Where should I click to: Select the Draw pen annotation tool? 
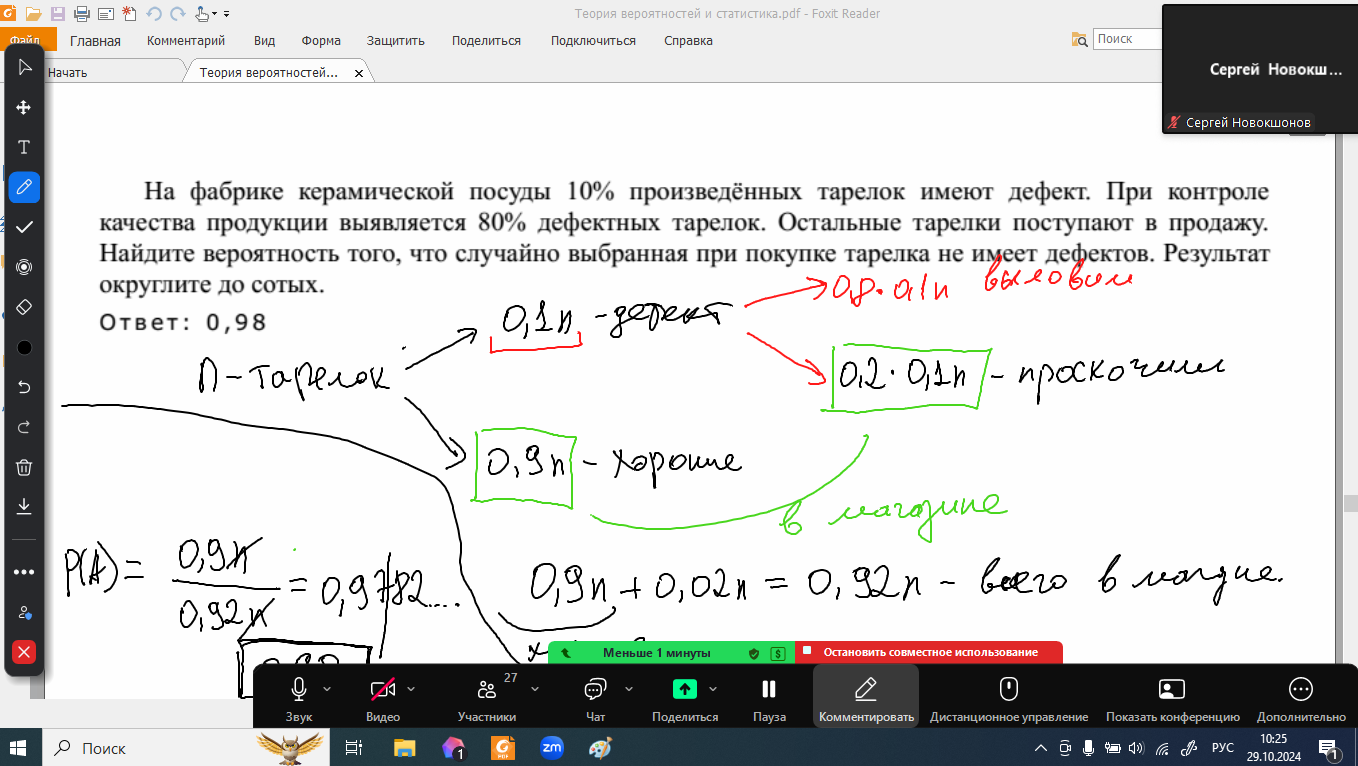[x=24, y=187]
